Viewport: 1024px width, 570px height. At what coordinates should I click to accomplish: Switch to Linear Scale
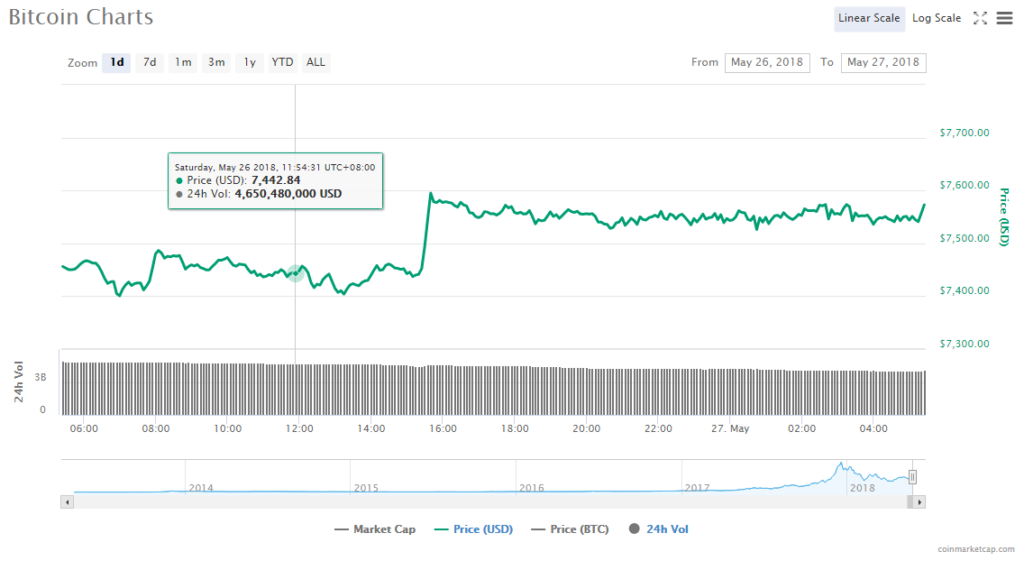point(869,18)
